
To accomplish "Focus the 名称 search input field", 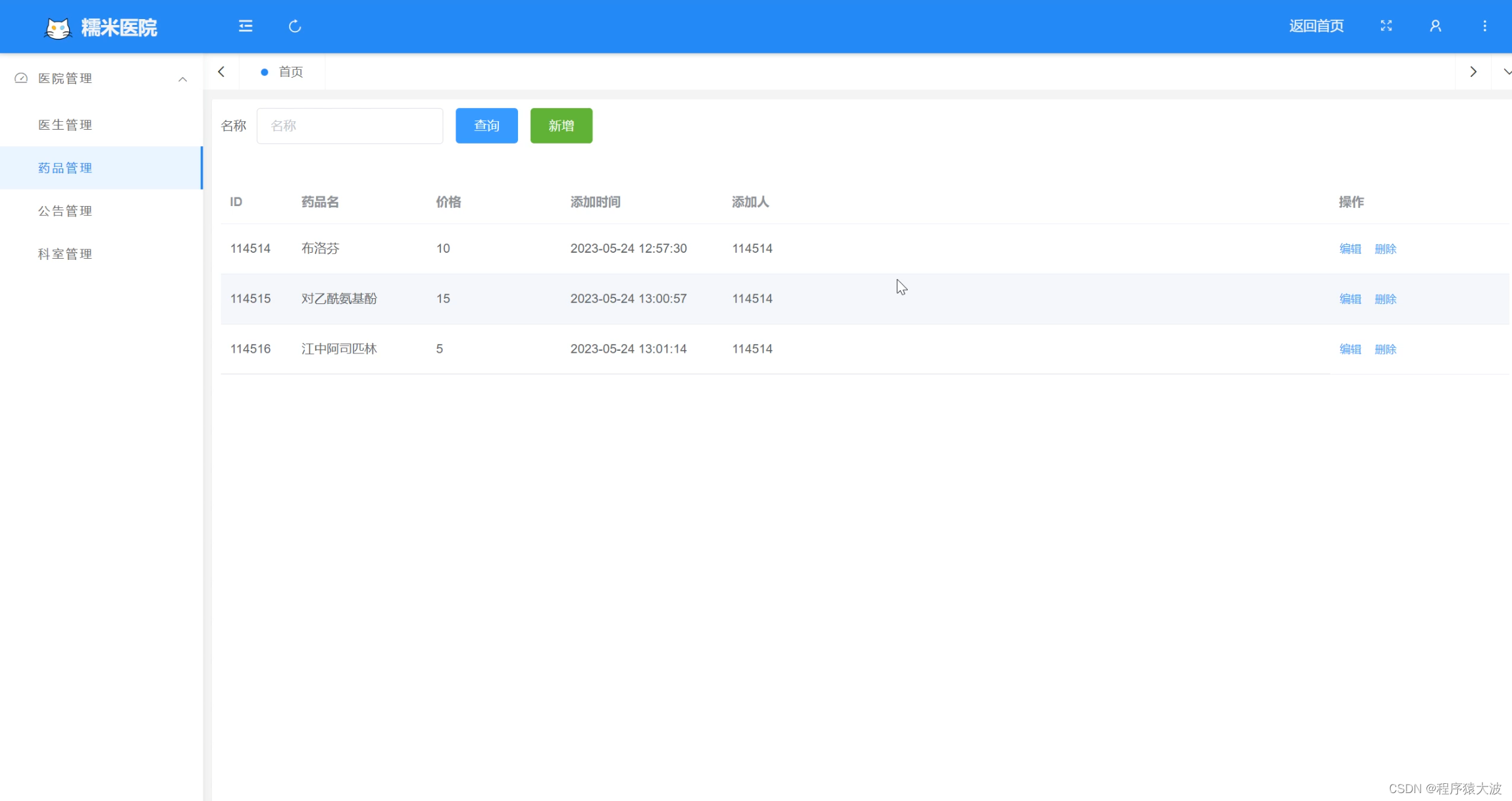I will pyautogui.click(x=350, y=126).
